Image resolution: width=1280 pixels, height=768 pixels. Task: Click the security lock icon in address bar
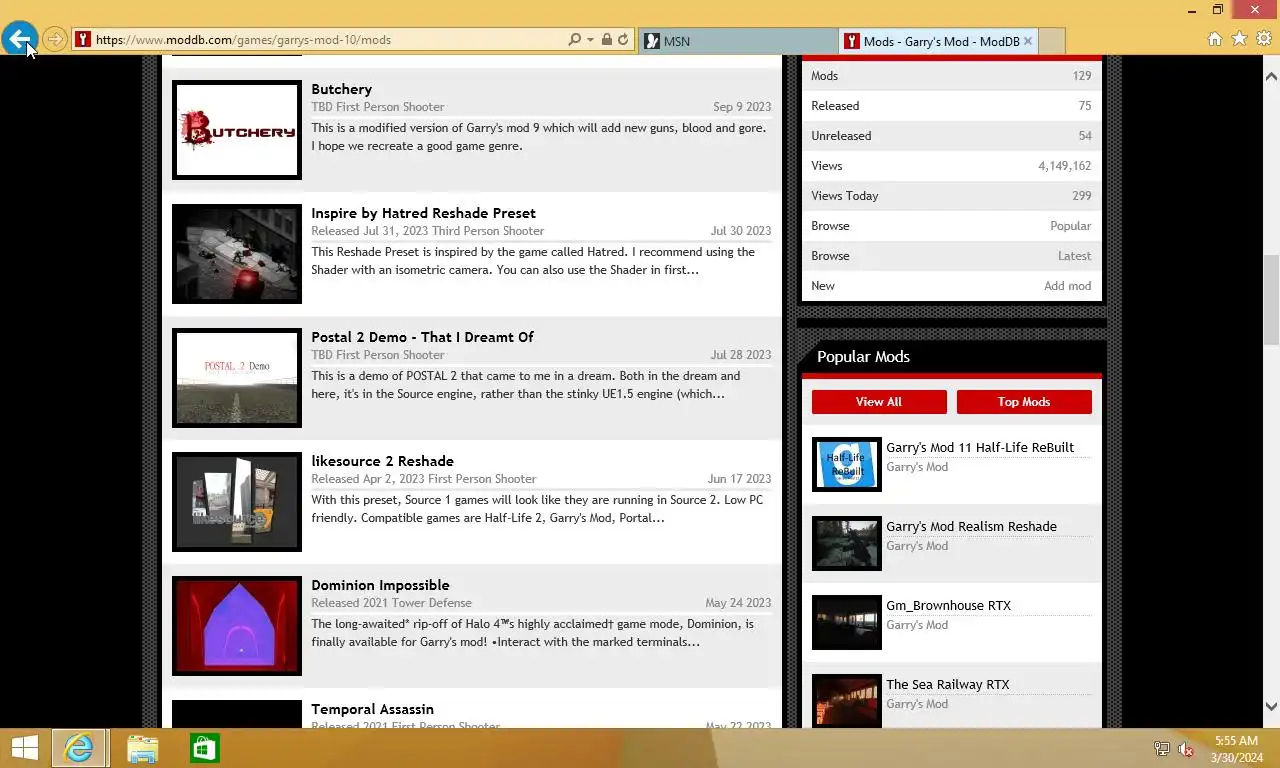coord(606,40)
